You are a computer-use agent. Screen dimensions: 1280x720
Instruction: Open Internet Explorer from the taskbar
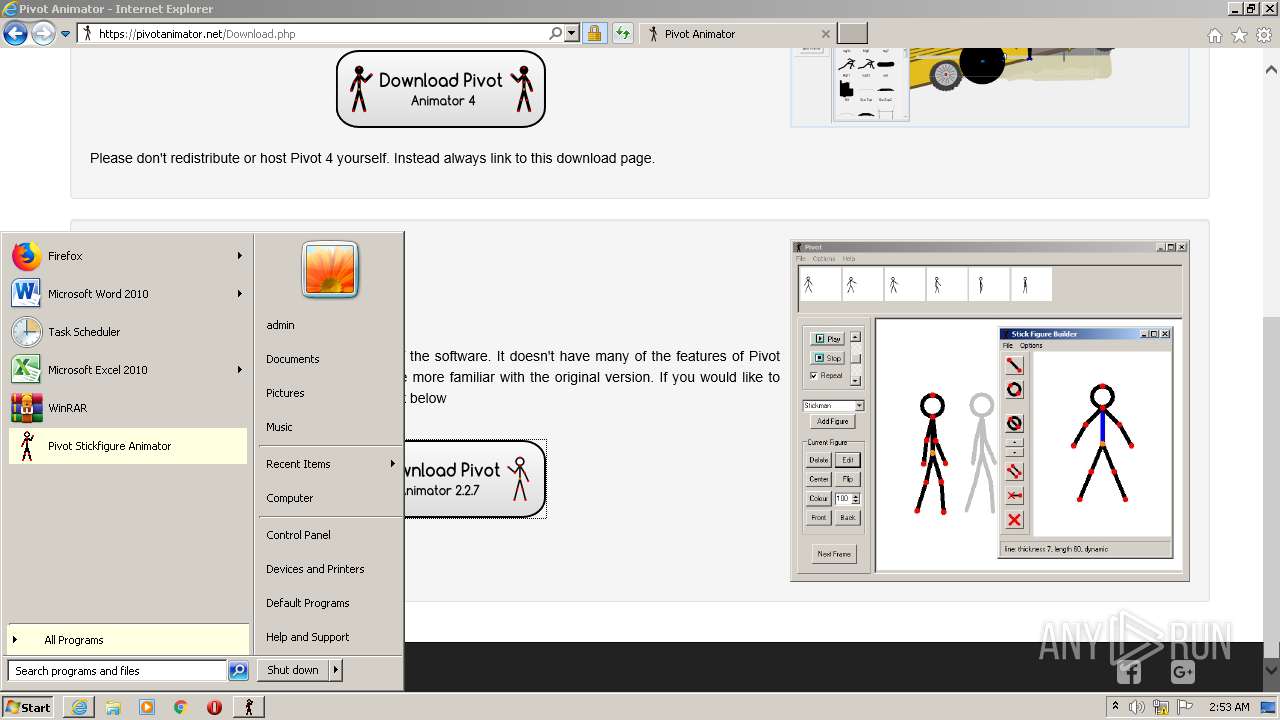coord(79,707)
